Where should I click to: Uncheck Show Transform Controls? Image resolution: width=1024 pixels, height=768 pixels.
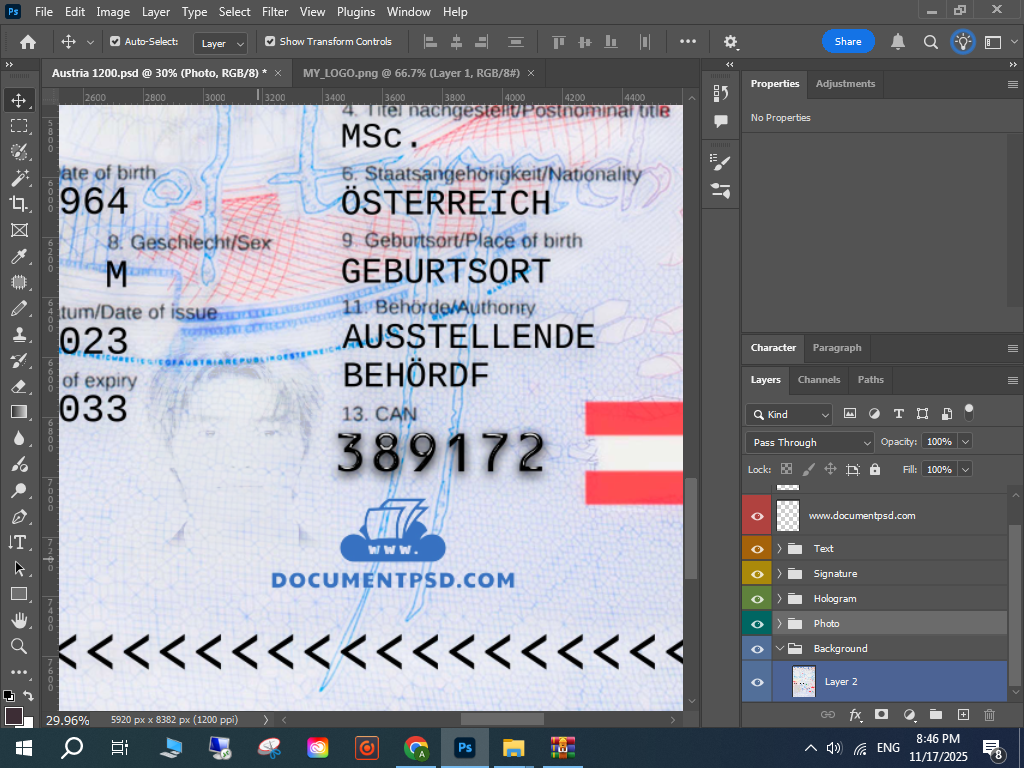pyautogui.click(x=270, y=42)
